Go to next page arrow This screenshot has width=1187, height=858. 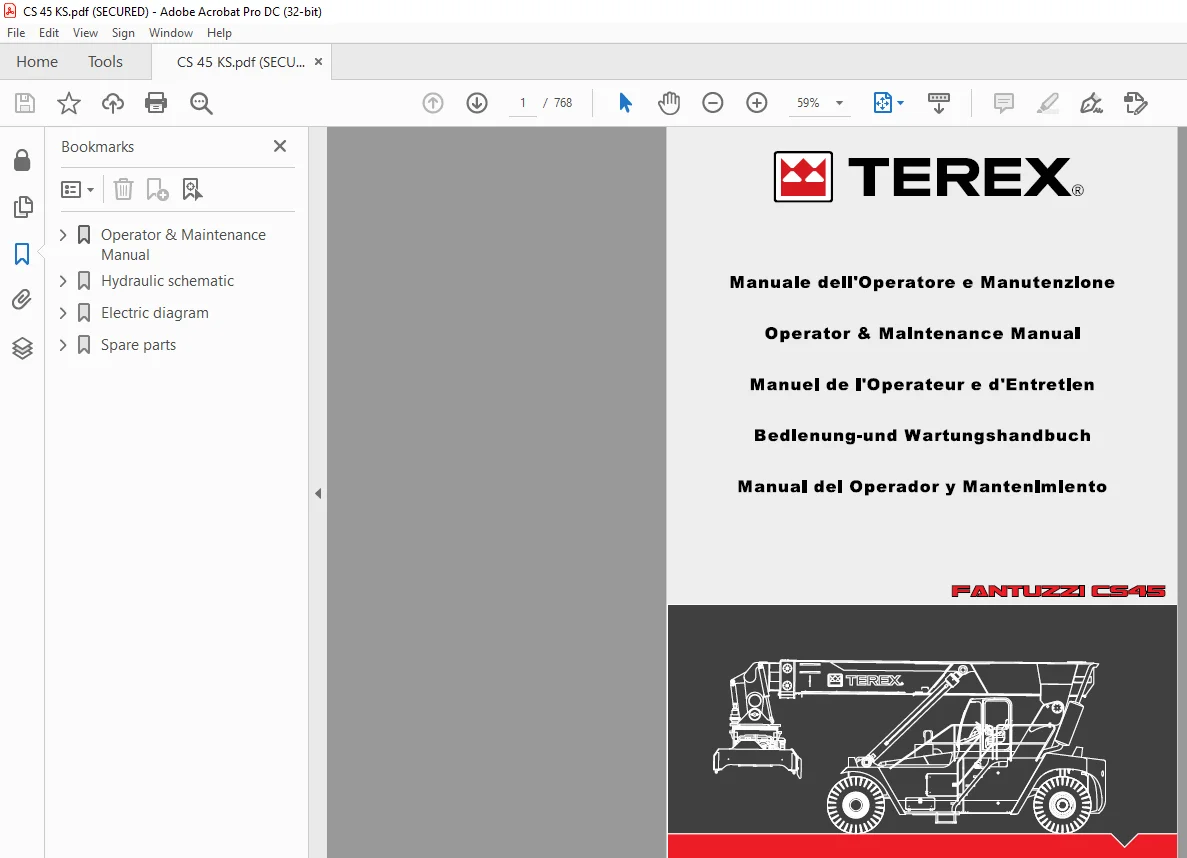477,103
